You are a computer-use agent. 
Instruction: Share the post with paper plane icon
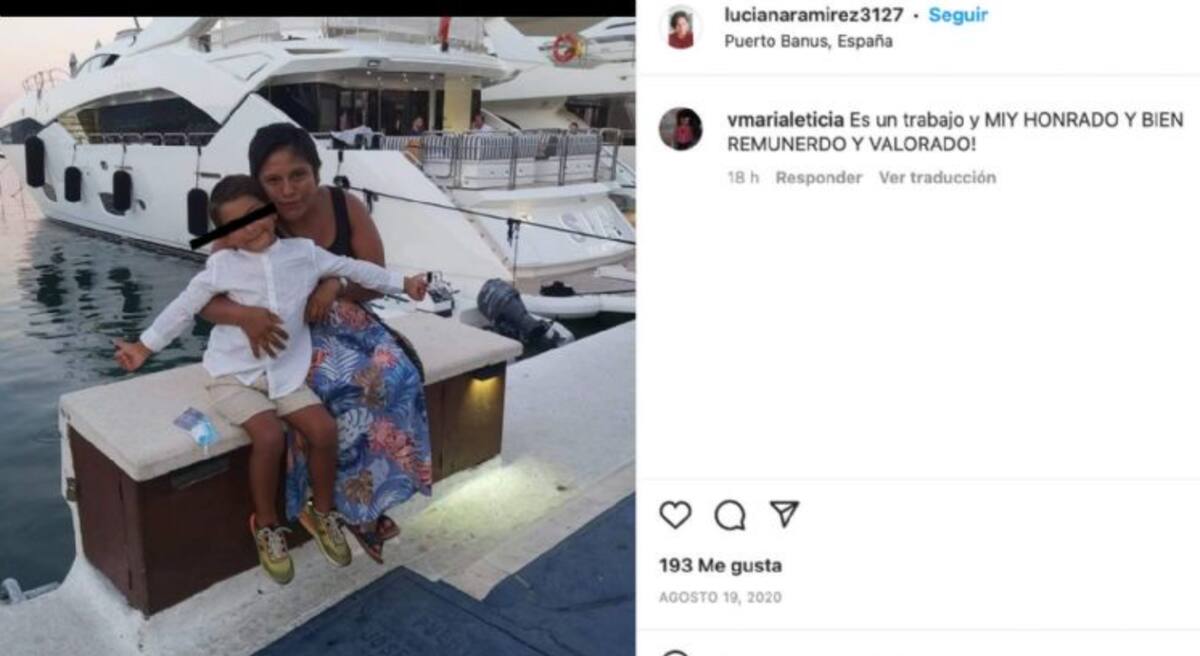(x=785, y=514)
